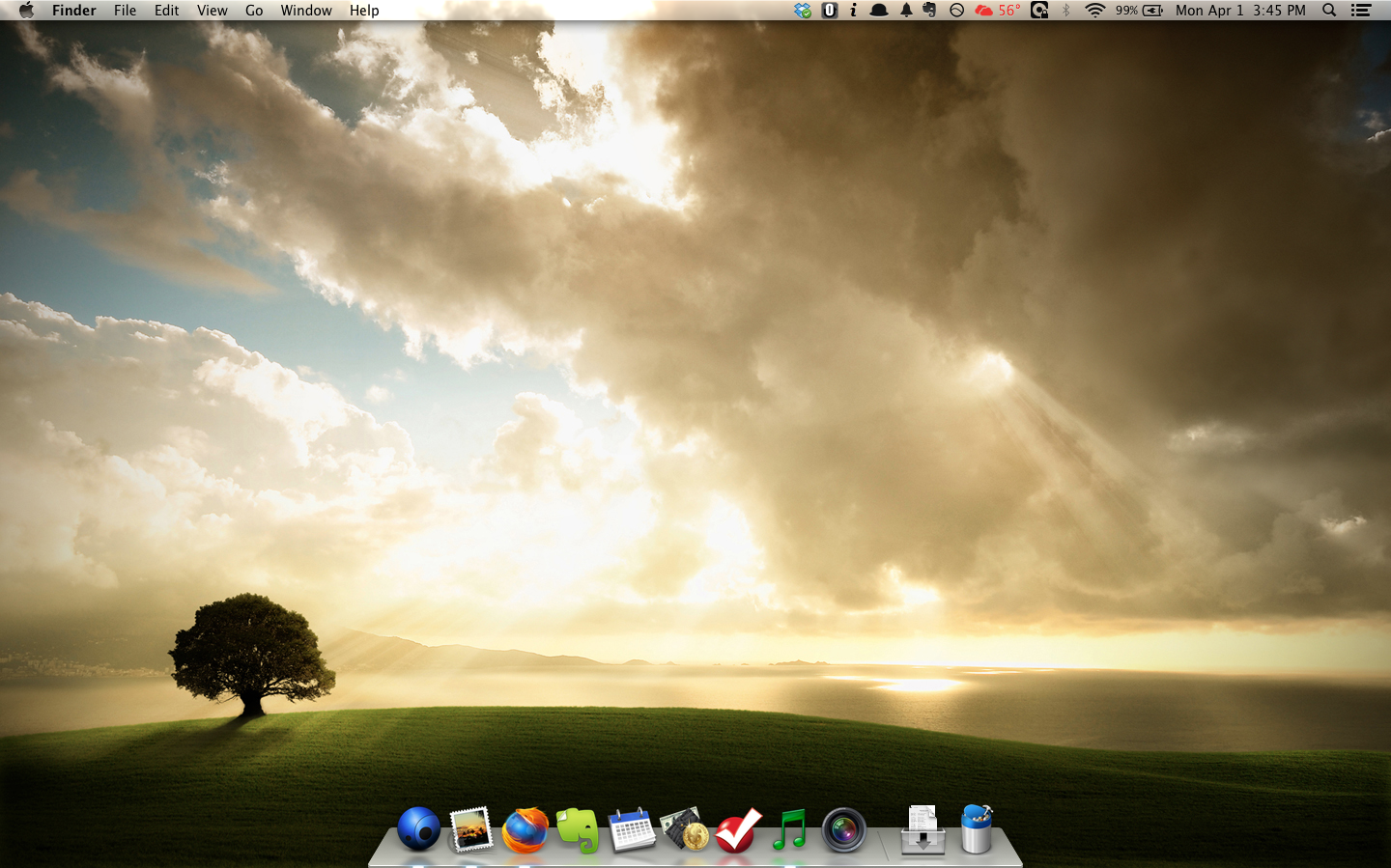Viewport: 1391px width, 868px height.
Task: Launch the camera lens app in Dock
Action: (x=844, y=830)
